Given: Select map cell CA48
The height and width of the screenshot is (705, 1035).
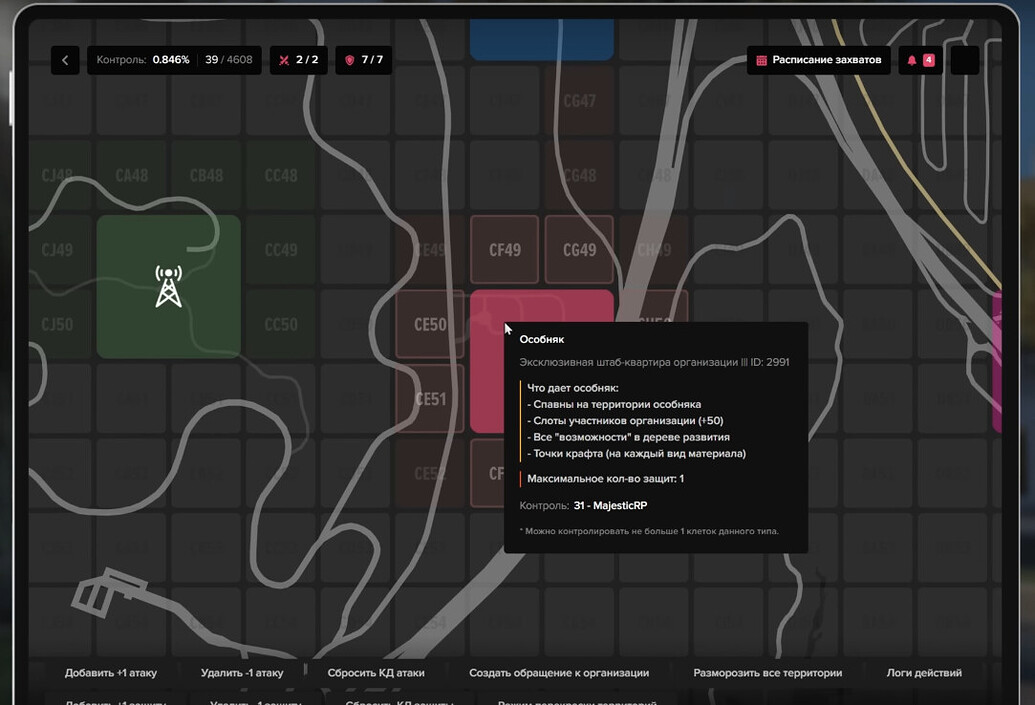Looking at the screenshot, I should [x=132, y=175].
